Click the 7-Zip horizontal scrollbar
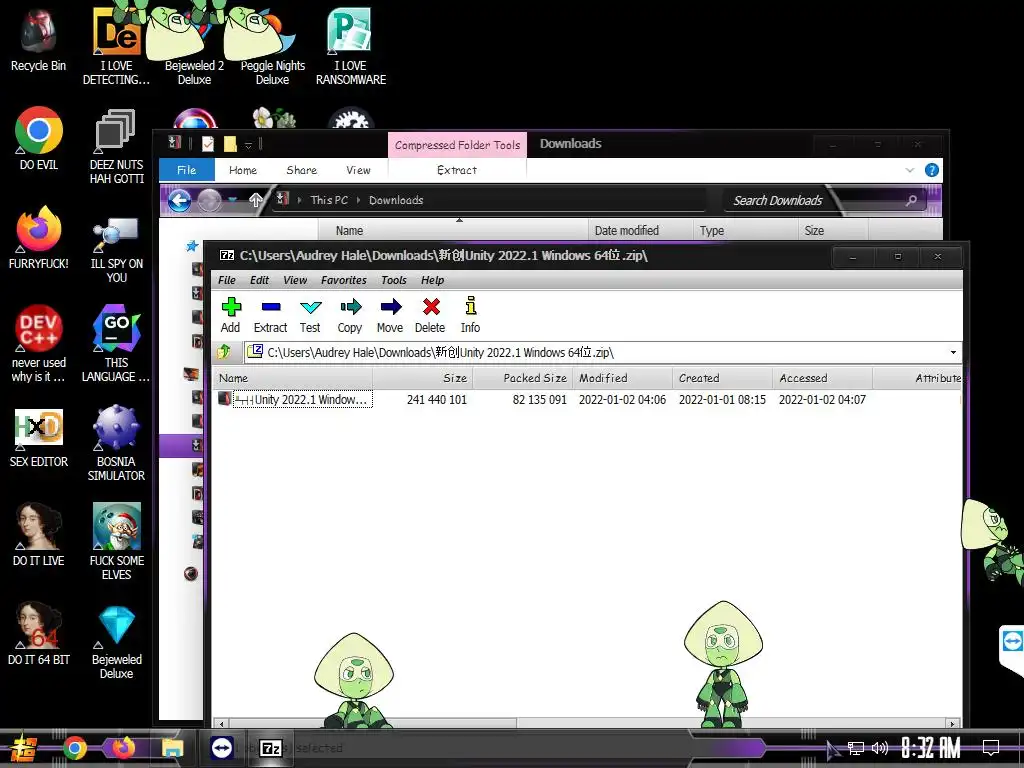Screen dimensions: 1024x768 (588, 724)
